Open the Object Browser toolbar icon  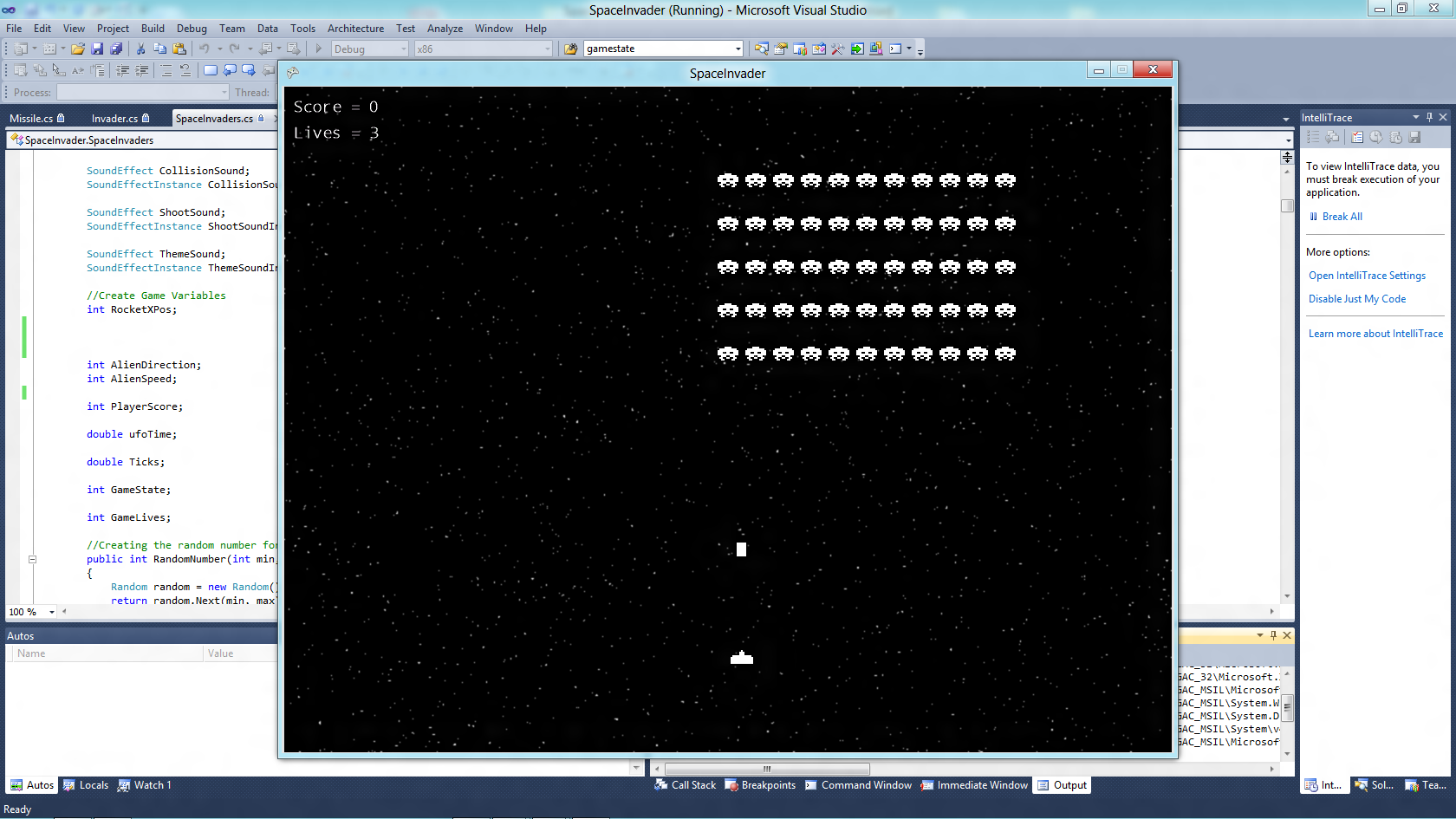click(x=819, y=49)
